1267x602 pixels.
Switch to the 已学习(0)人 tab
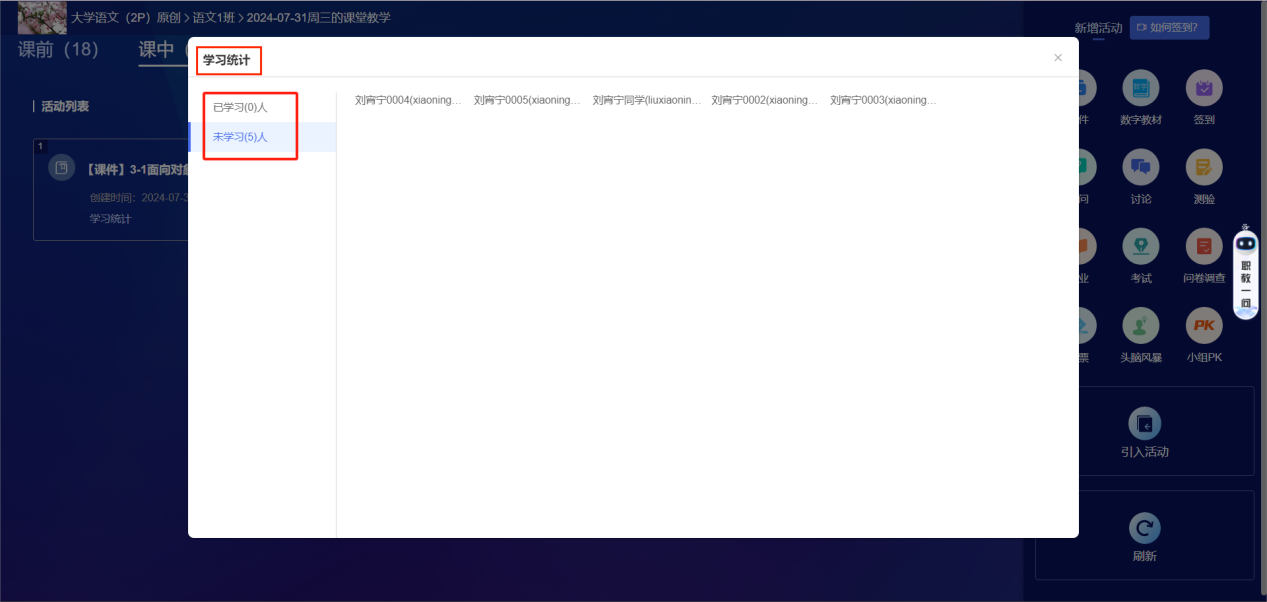point(240,107)
